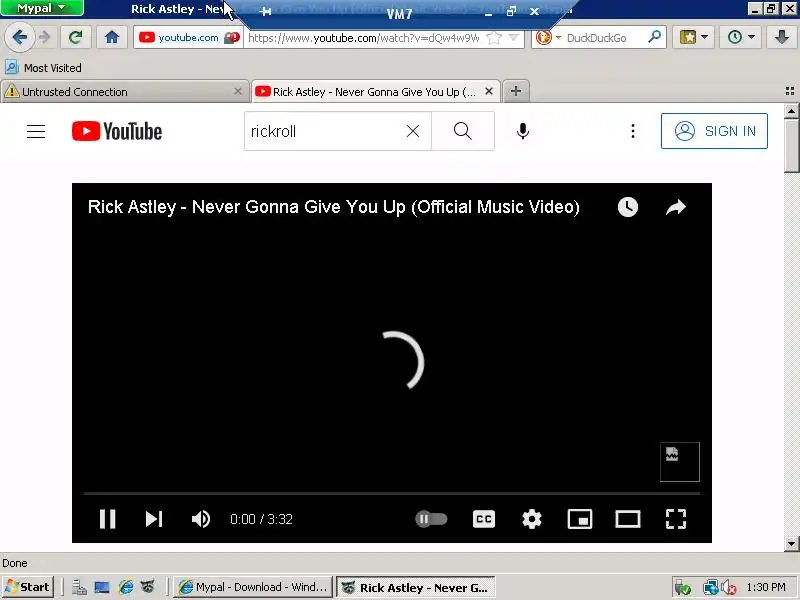Open the history clock dropdown

pyautogui.click(x=741, y=37)
